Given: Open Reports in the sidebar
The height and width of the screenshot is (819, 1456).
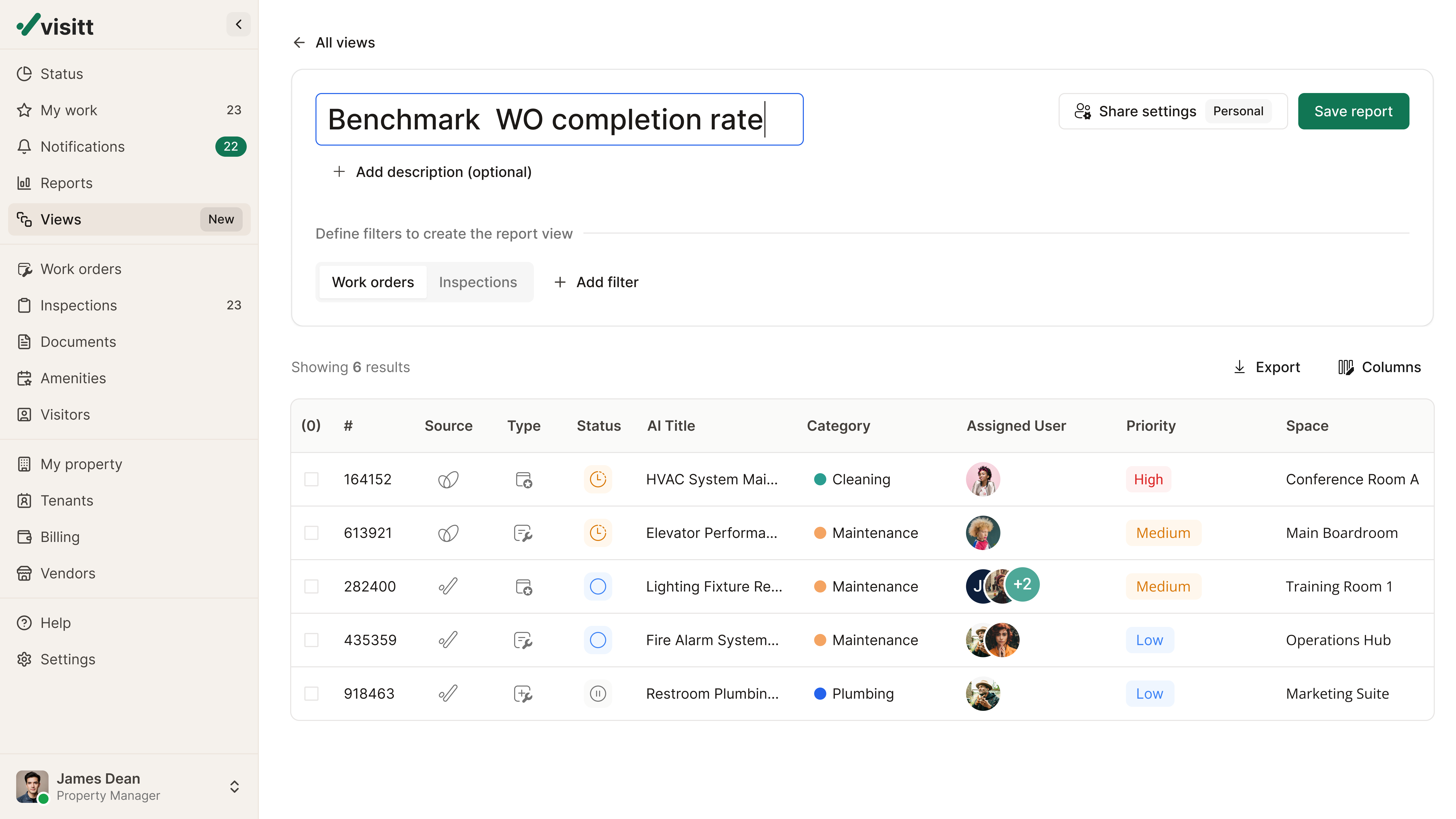Looking at the screenshot, I should click(x=129, y=183).
